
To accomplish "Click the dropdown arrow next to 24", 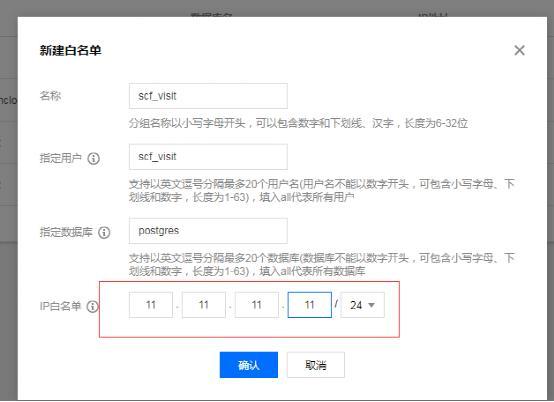I will pos(371,305).
